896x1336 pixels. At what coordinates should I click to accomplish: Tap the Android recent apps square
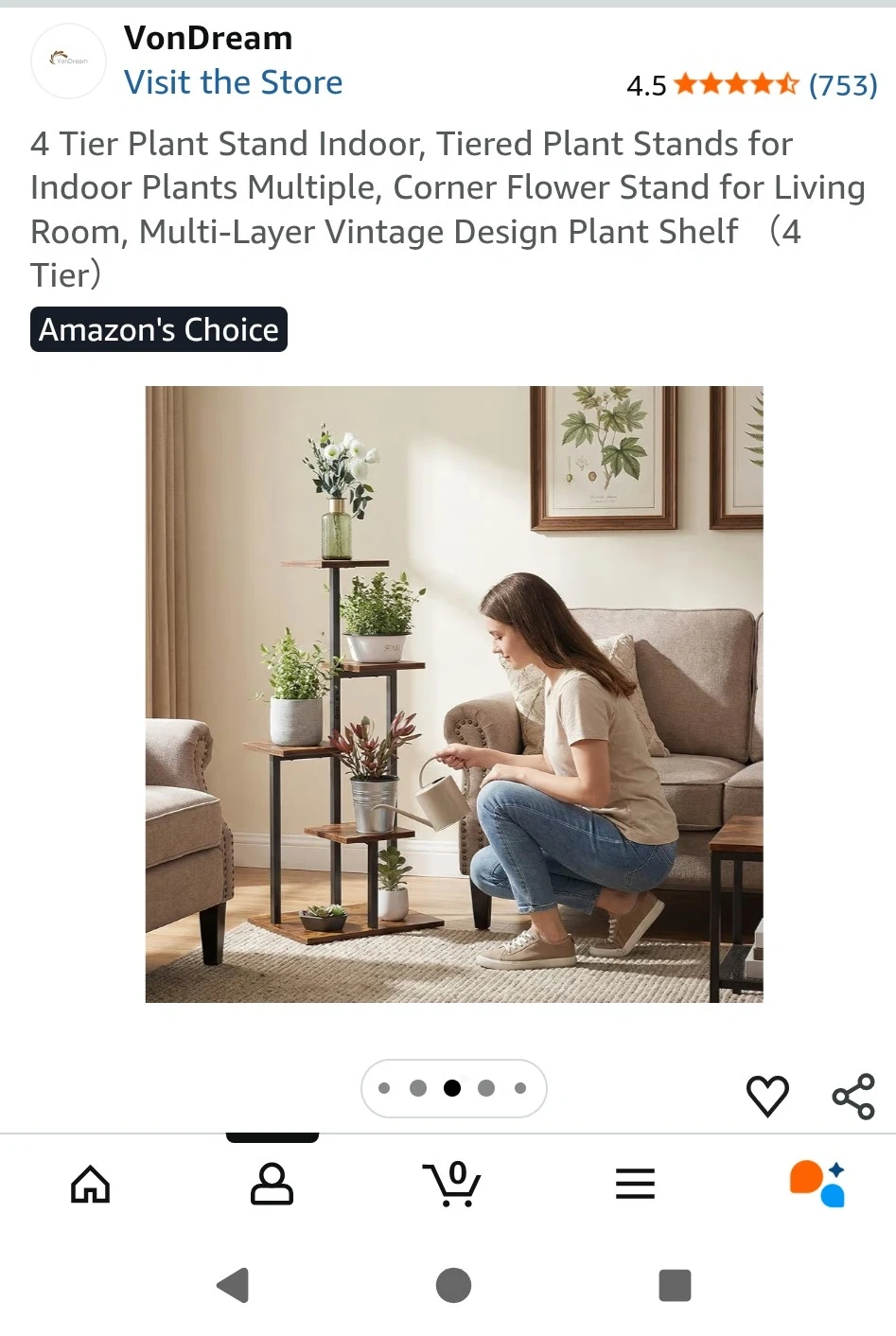tap(675, 1285)
